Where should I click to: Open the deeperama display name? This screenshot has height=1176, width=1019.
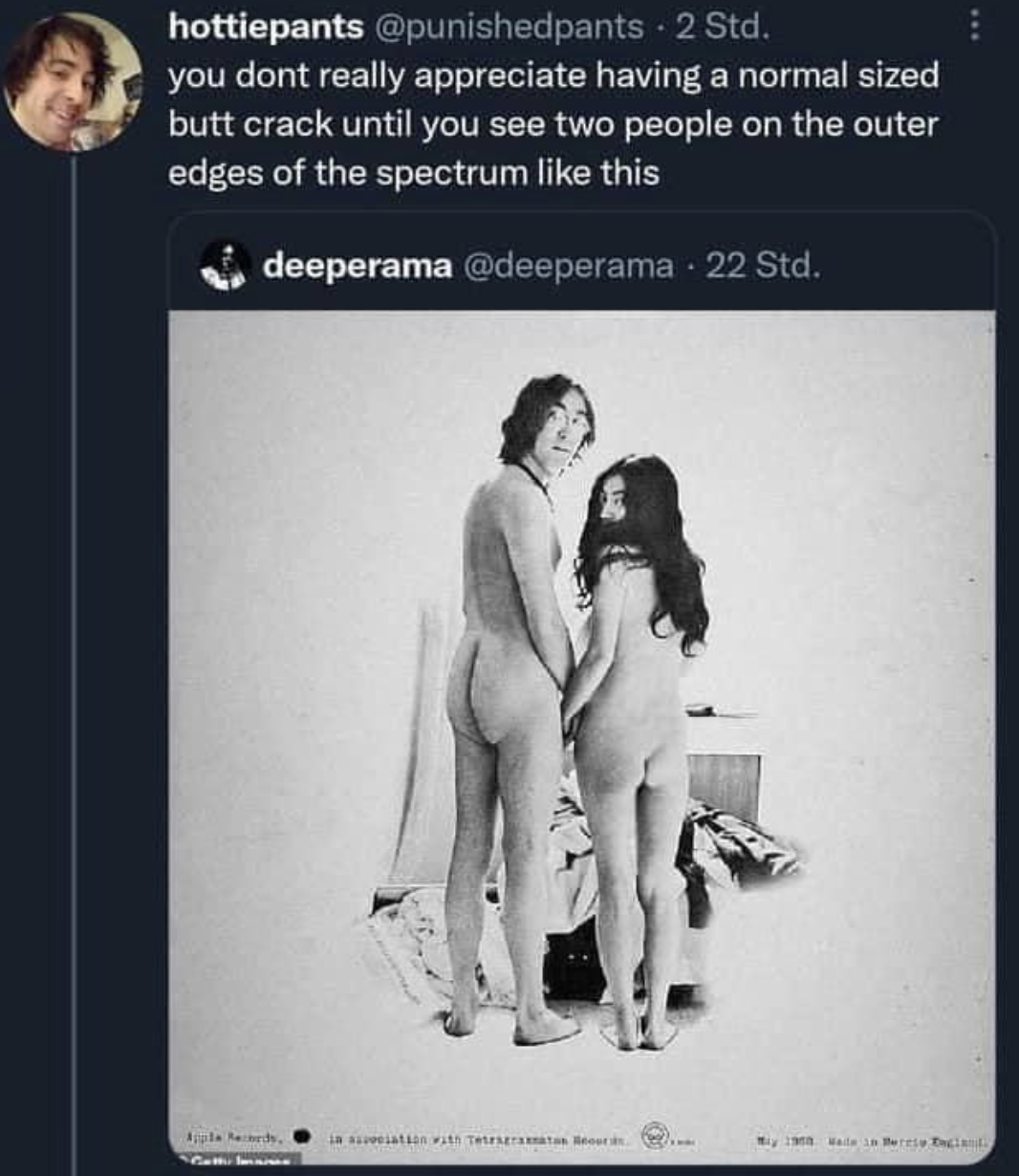coord(358,265)
